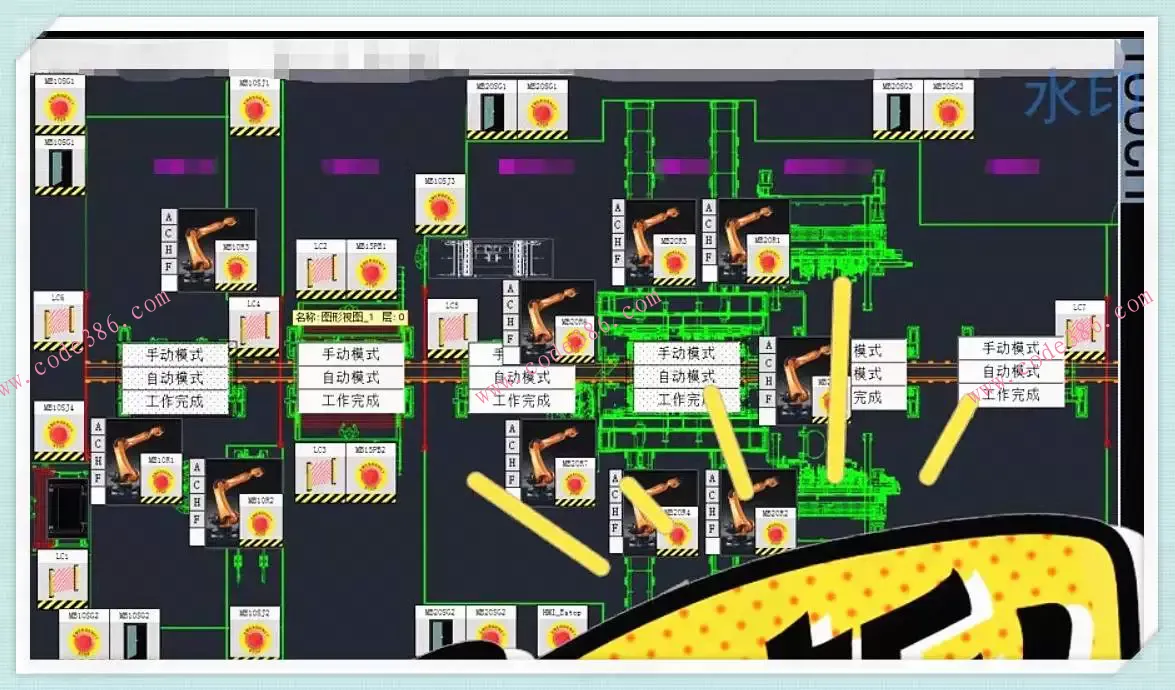This screenshot has height=690, width=1175.
Task: Open the MB10SG2 safety door icon
Action: click(135, 635)
